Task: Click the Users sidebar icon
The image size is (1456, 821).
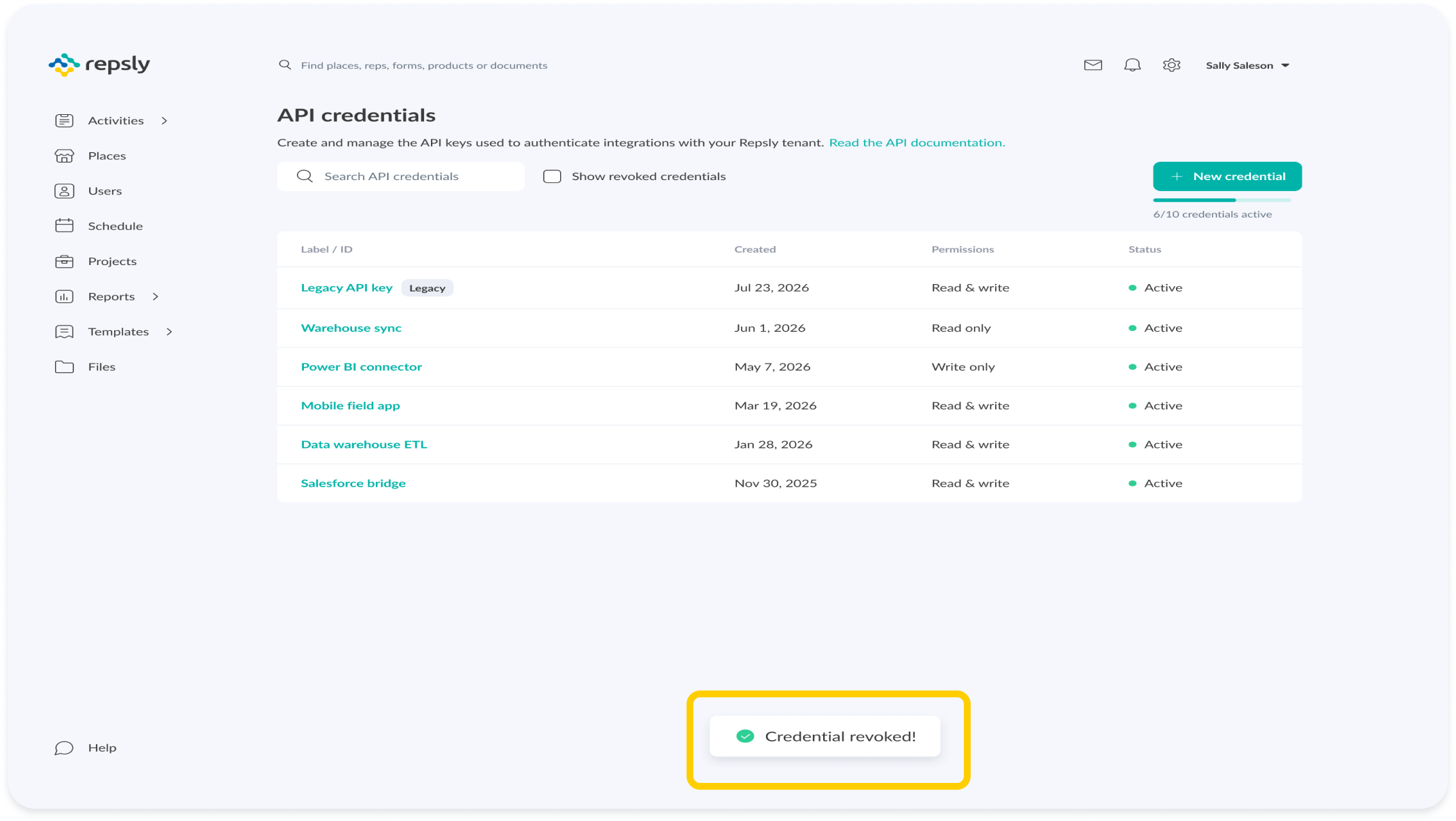Action: pyautogui.click(x=65, y=191)
